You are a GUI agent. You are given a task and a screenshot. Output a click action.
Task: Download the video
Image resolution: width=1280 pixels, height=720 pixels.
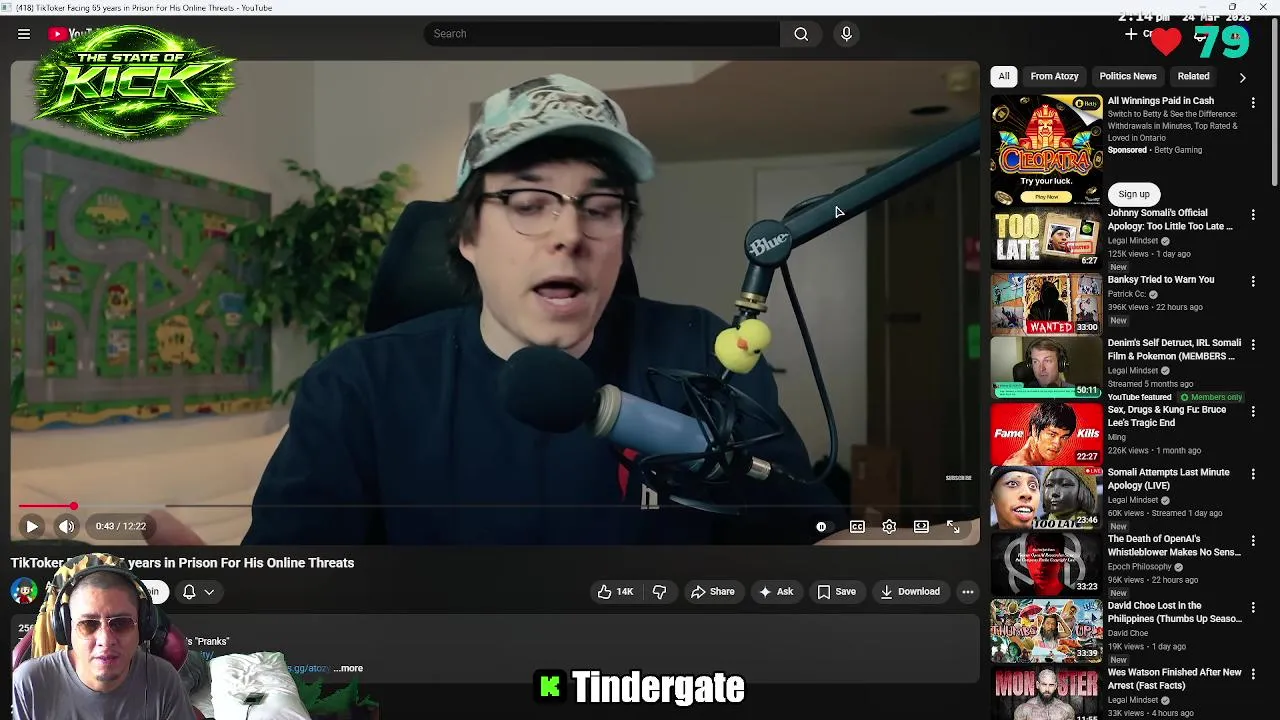pos(909,592)
